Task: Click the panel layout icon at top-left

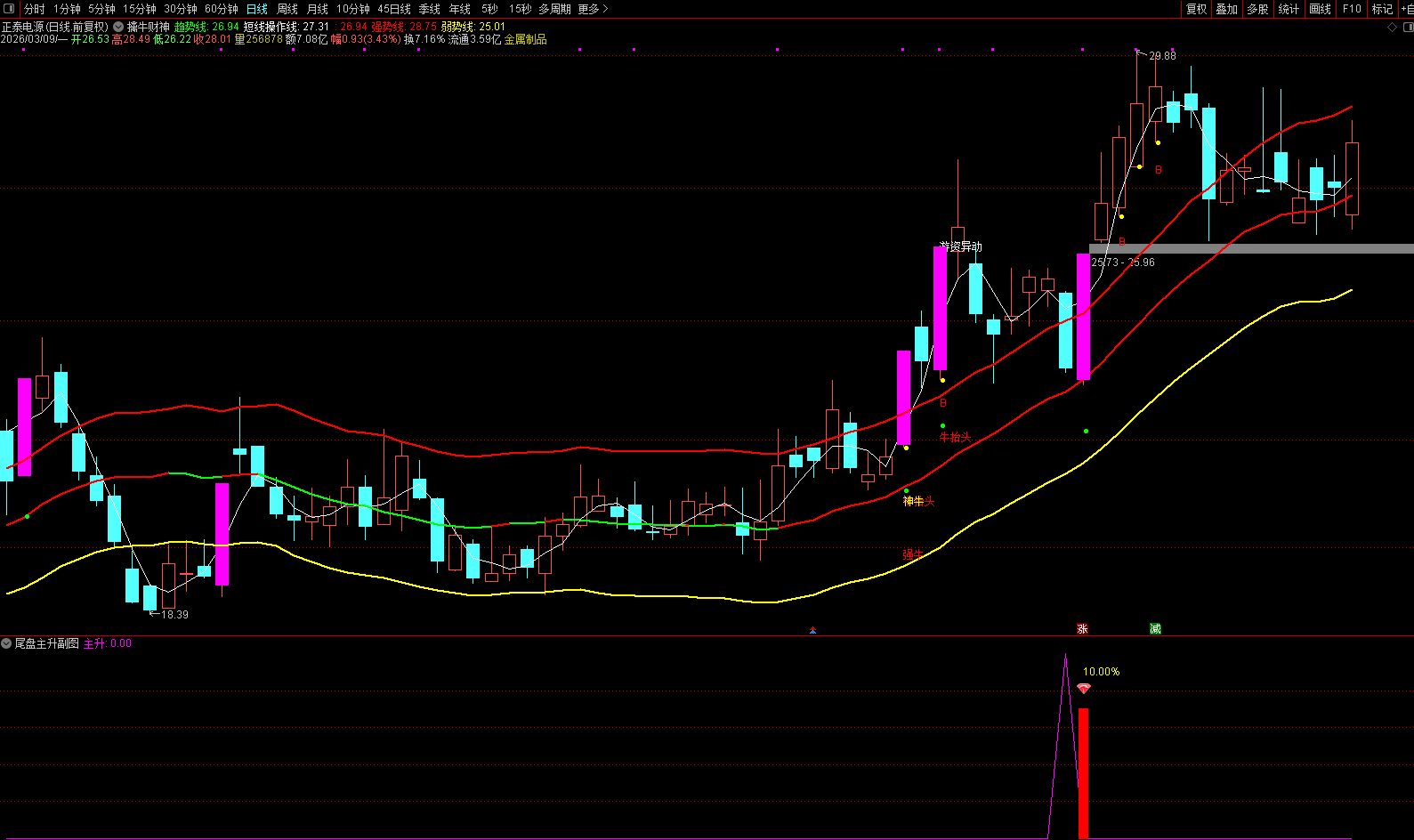Action: click(10, 9)
